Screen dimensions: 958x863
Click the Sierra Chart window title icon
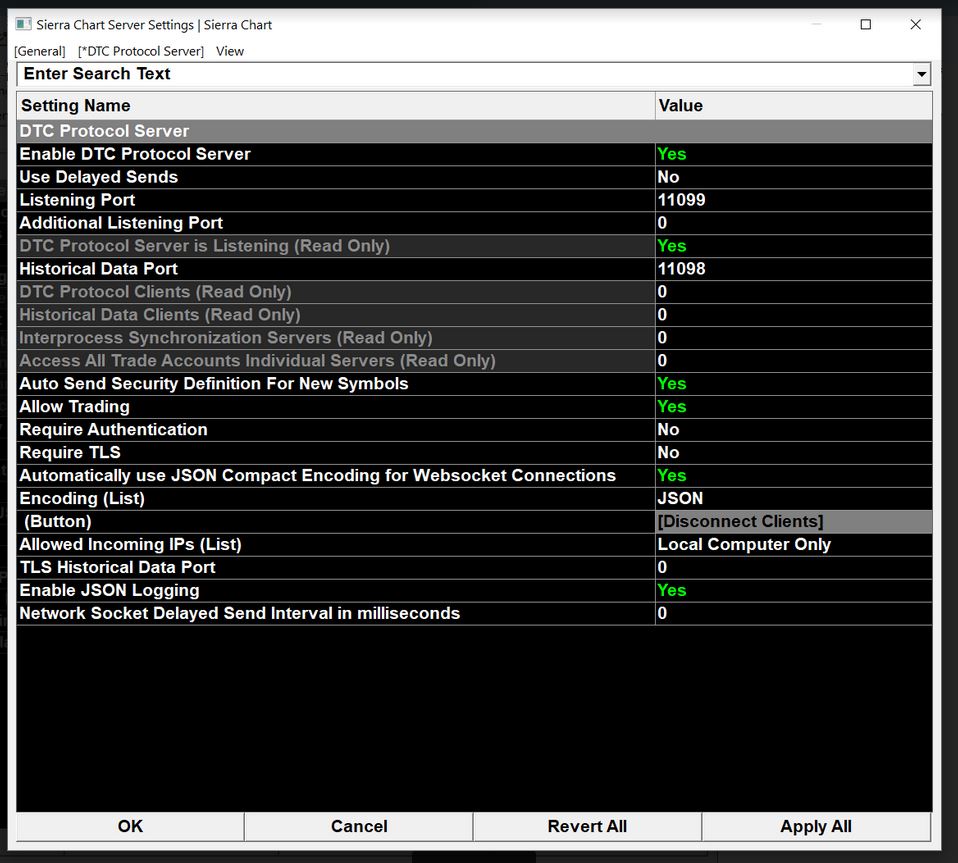tap(23, 24)
